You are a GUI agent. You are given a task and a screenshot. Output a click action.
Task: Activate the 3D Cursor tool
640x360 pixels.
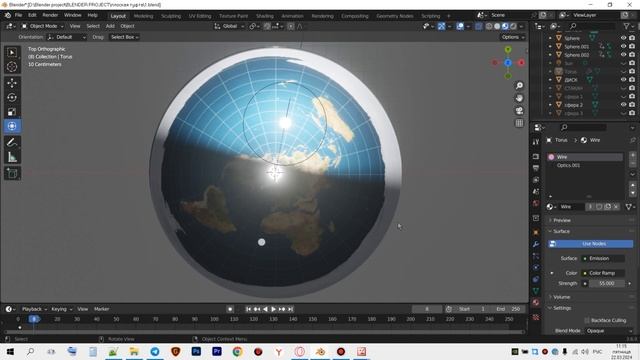[x=12, y=67]
